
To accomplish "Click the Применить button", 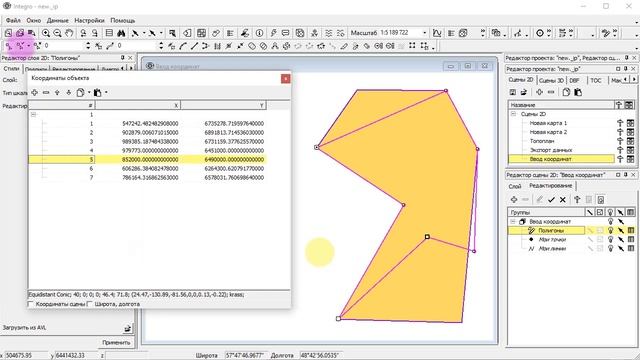I will coord(116,342).
